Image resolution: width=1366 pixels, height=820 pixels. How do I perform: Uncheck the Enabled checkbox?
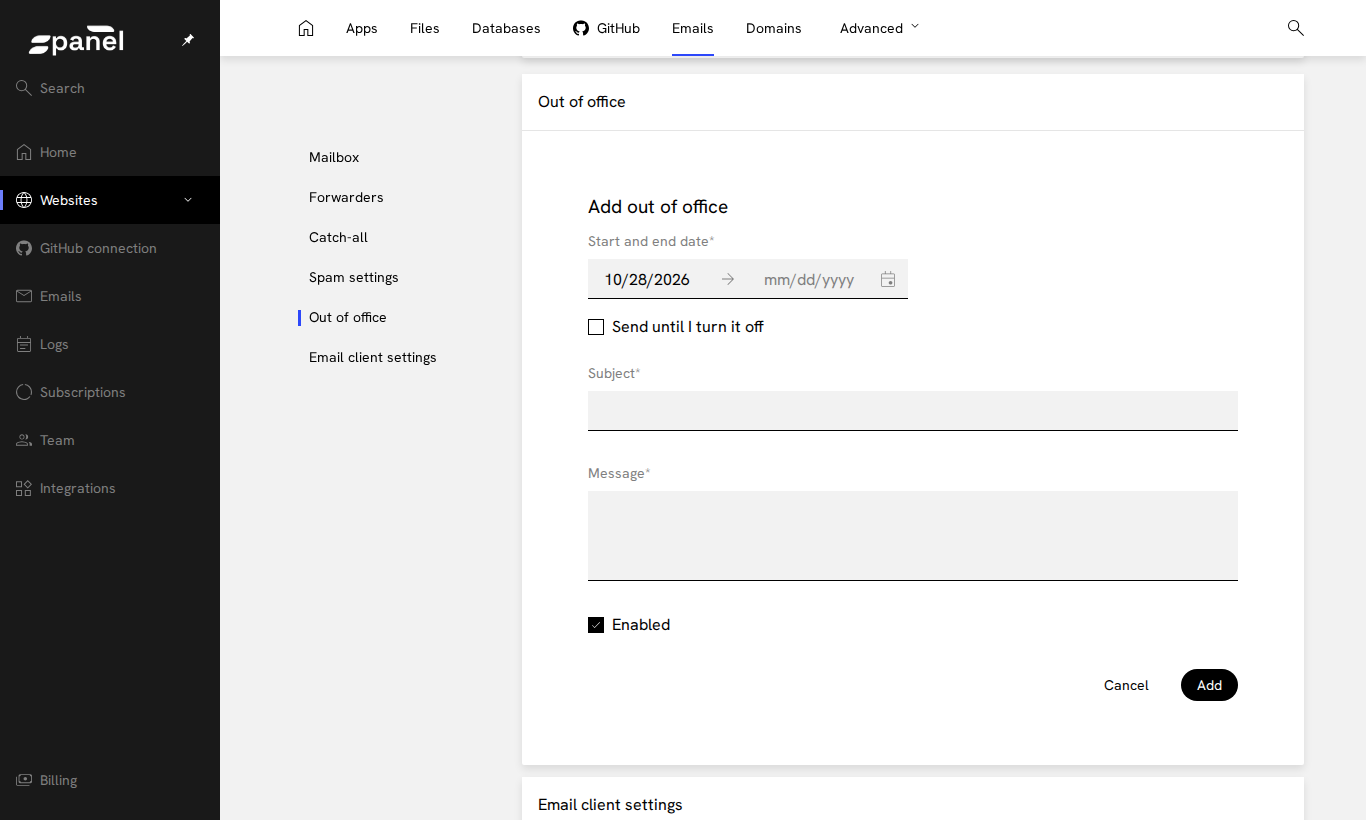coord(596,625)
